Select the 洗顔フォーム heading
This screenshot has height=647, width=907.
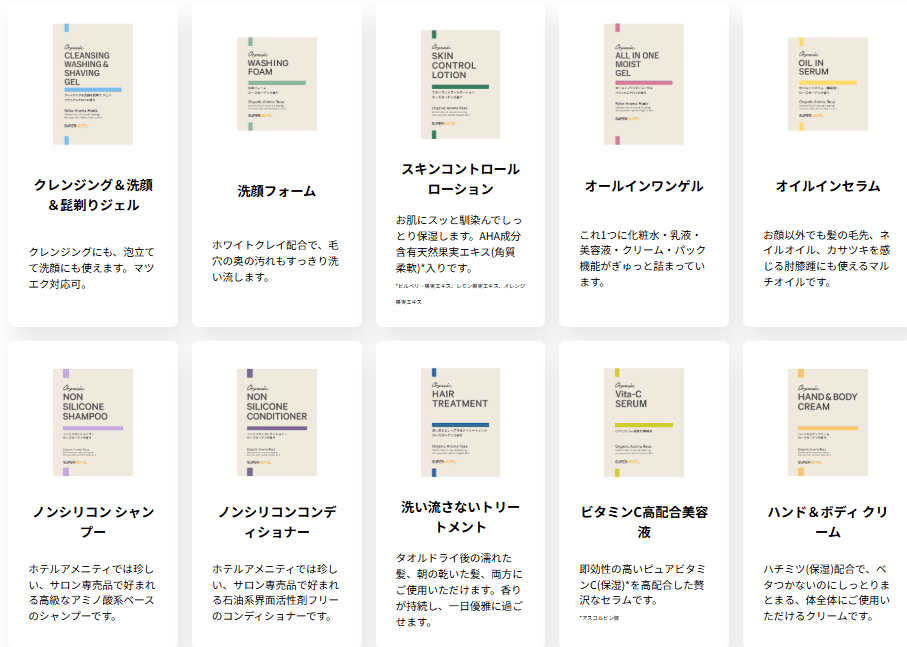[x=277, y=191]
